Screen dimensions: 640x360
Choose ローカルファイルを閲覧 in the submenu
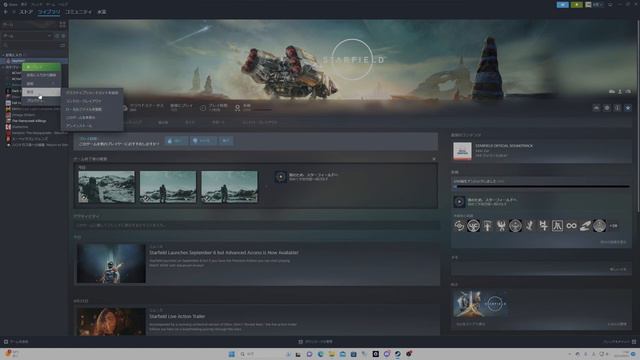92,109
